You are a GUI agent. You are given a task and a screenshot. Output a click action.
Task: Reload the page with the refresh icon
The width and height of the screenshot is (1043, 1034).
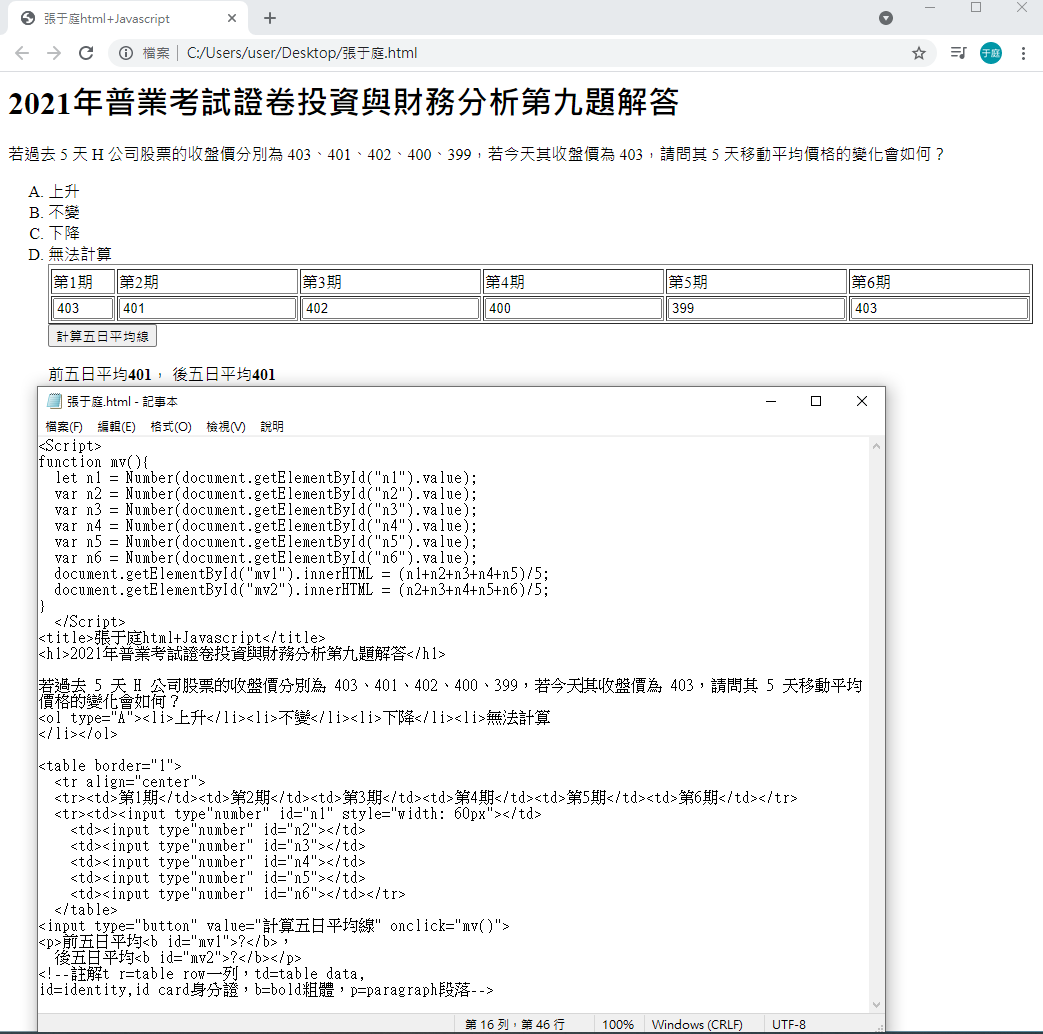86,53
